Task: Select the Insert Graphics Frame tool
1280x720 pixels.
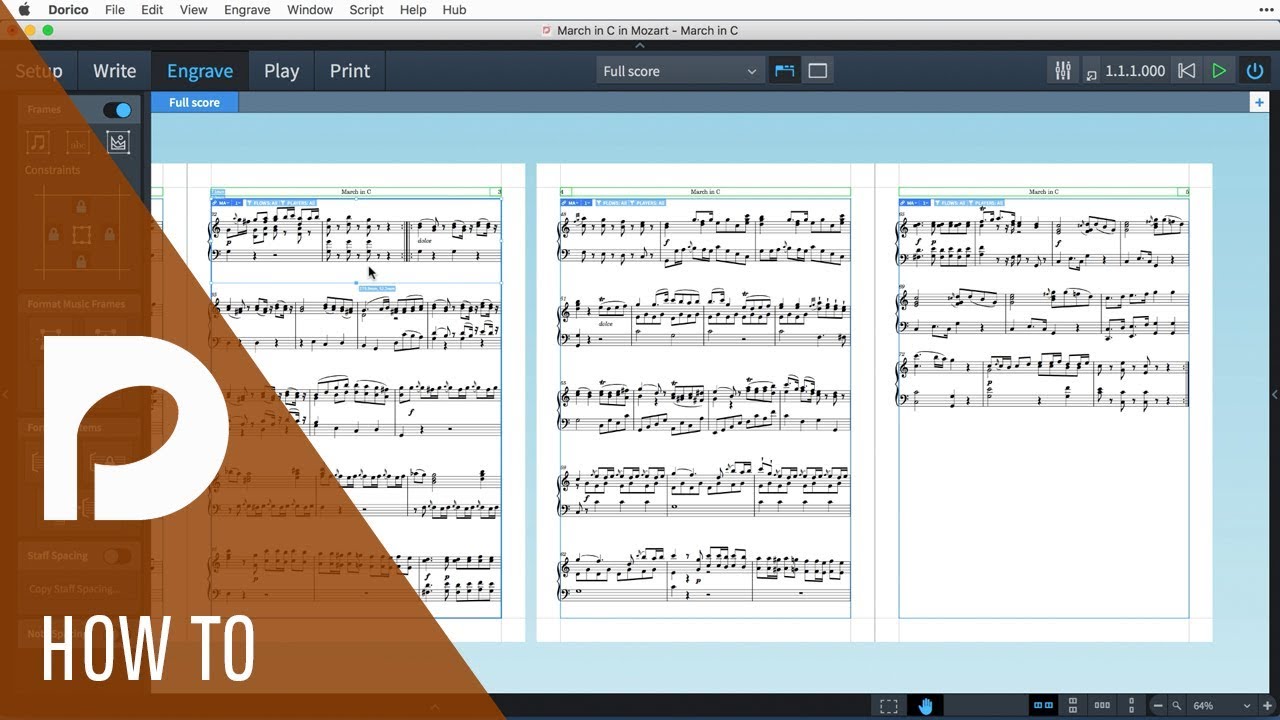Action: [118, 143]
